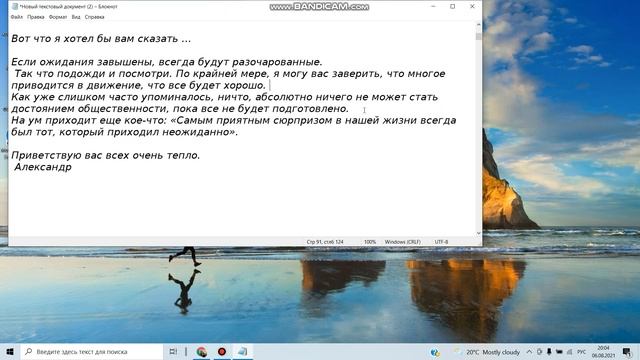Open the Файл menu
This screenshot has width=640, height=360.
[x=17, y=17]
